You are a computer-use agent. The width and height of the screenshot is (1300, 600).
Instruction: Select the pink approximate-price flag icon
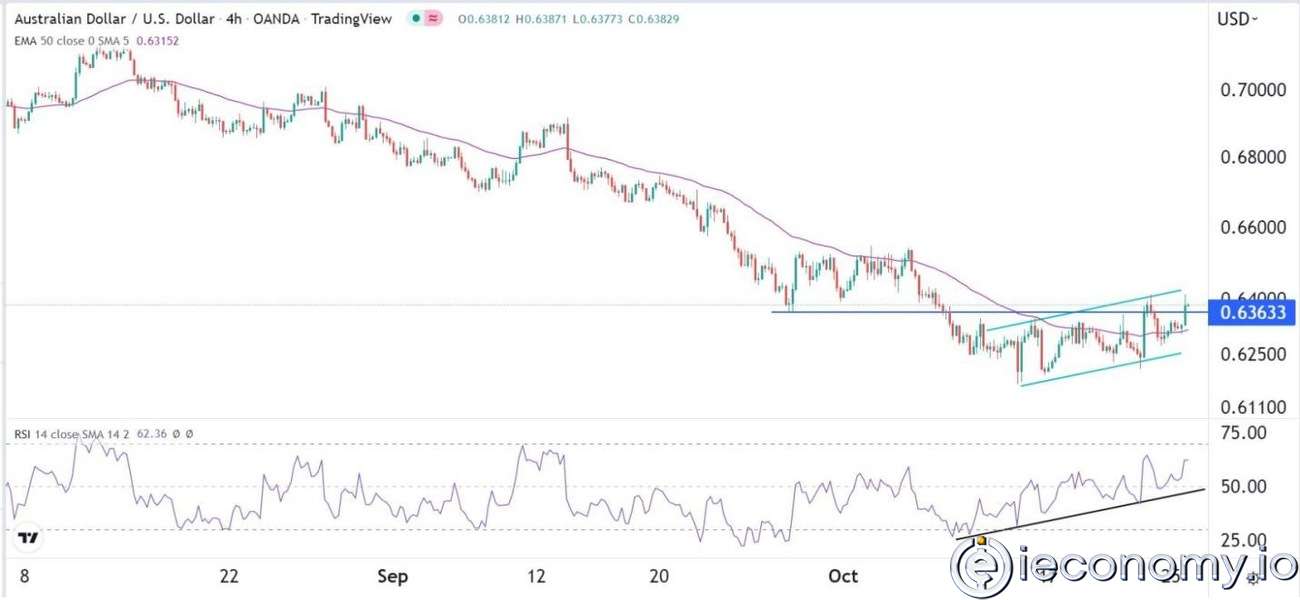431,18
